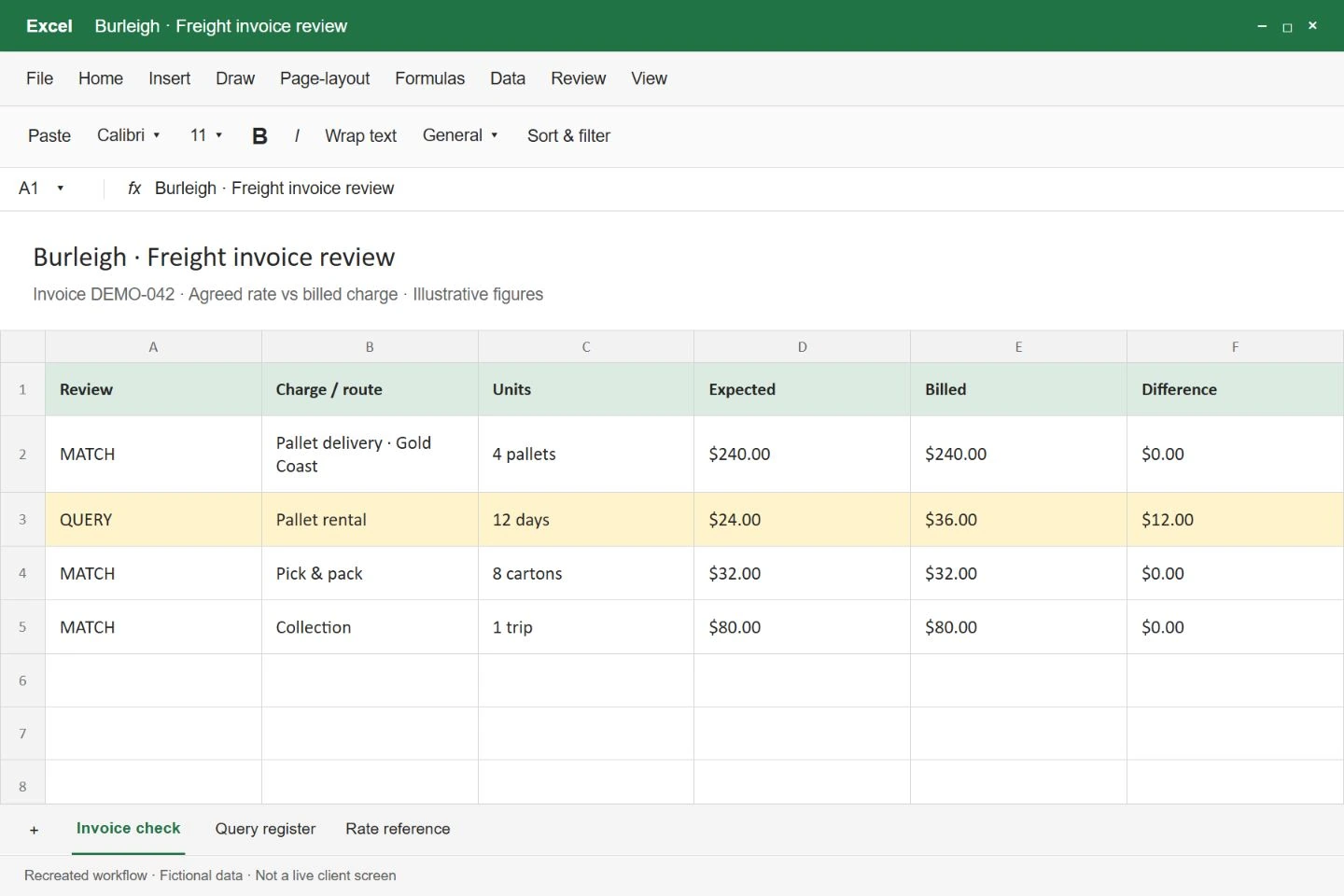Open the Page-layout ribbon tab
Screen dimensions: 1344x896
coord(325,78)
